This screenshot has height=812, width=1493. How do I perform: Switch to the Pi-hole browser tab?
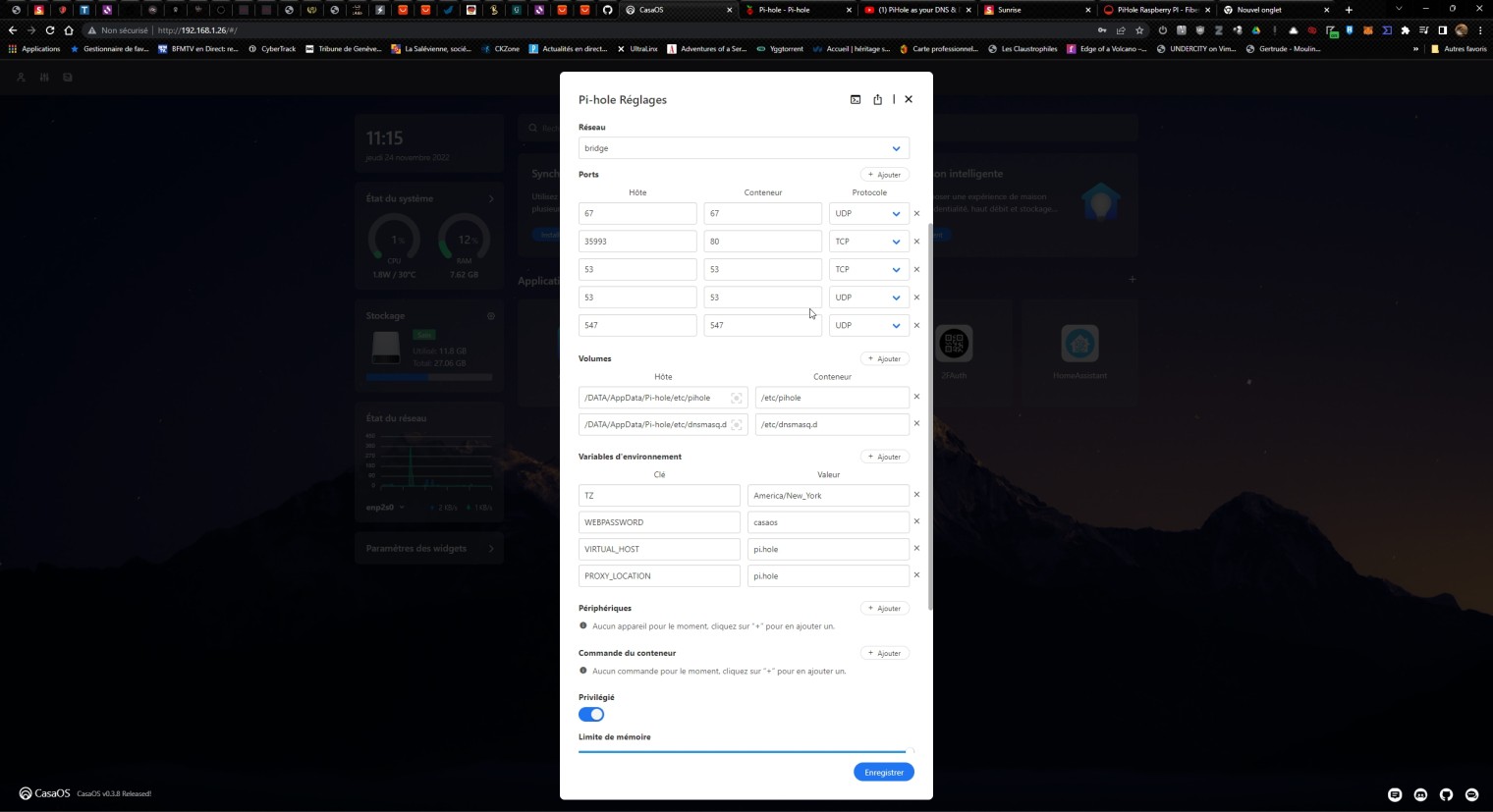coord(796,10)
